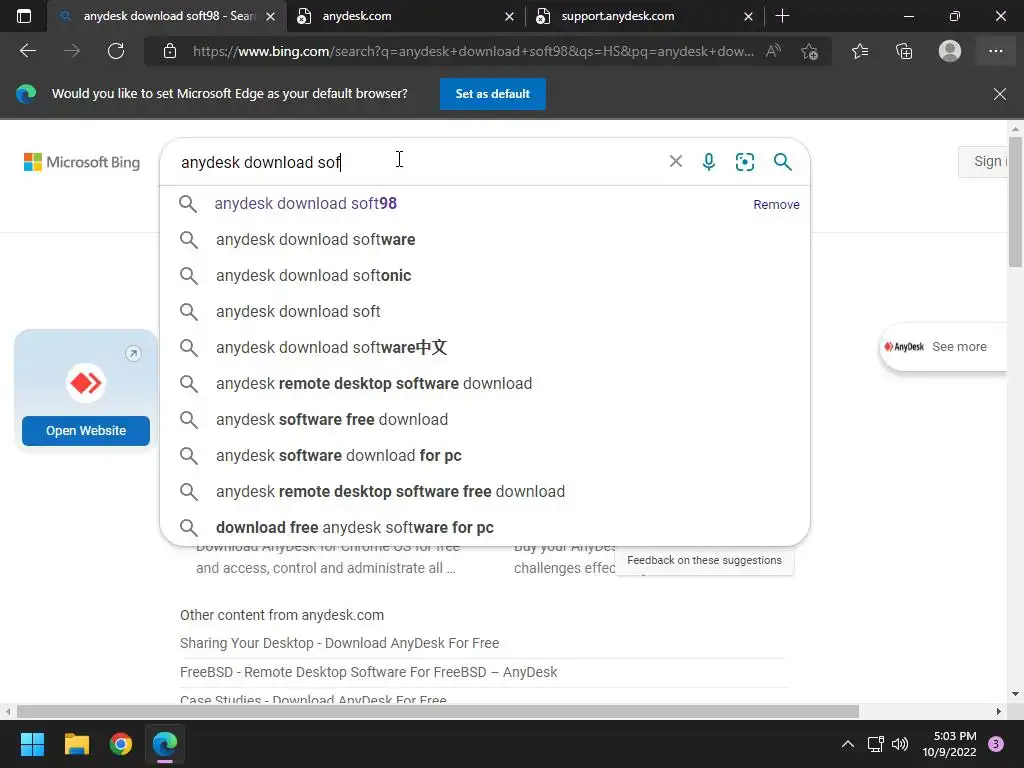Viewport: 1024px width, 768px height.
Task: Click Set as default button
Action: tap(492, 94)
